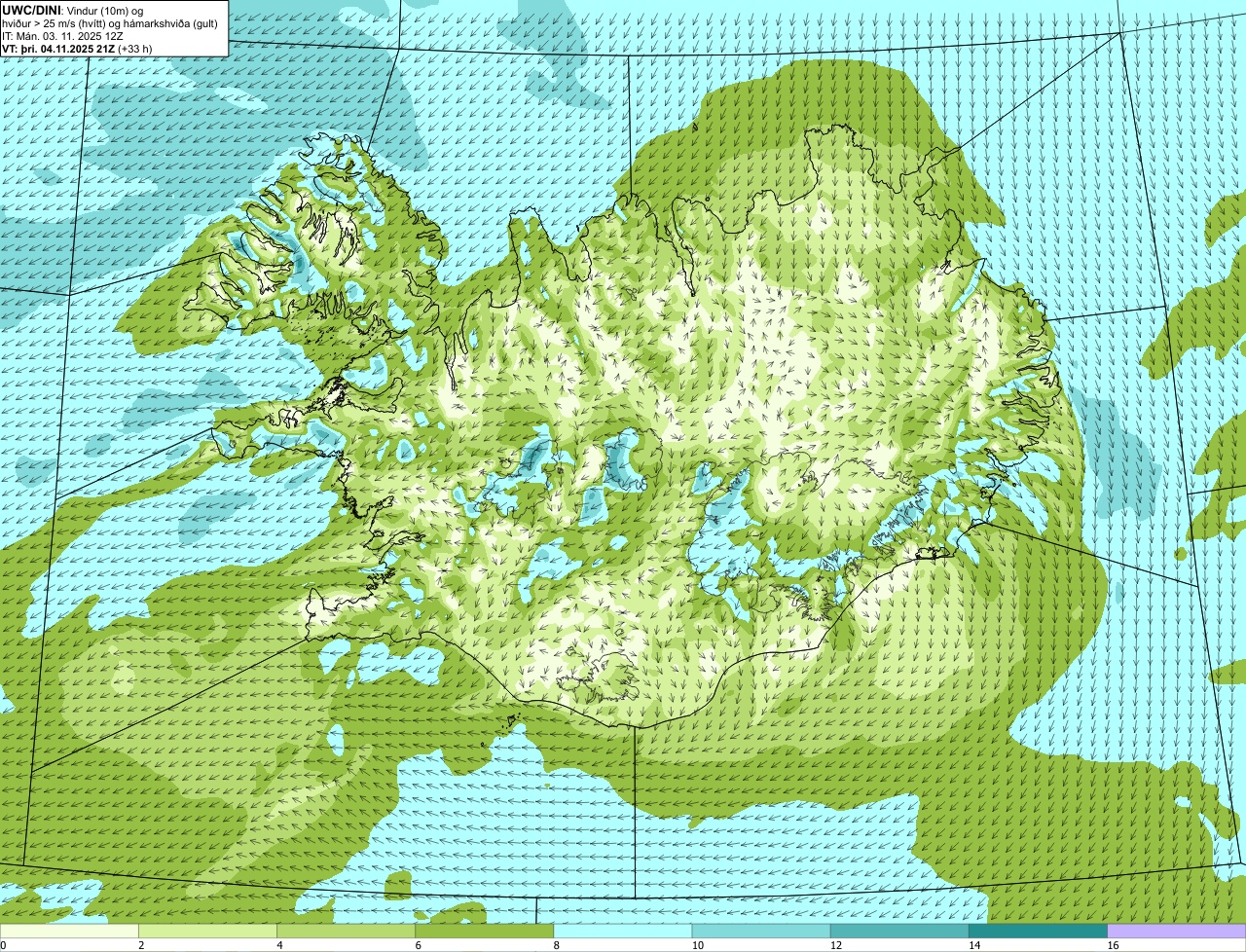Click the legend tick label '12'
Screen dimensions: 1246x952
click(836, 945)
